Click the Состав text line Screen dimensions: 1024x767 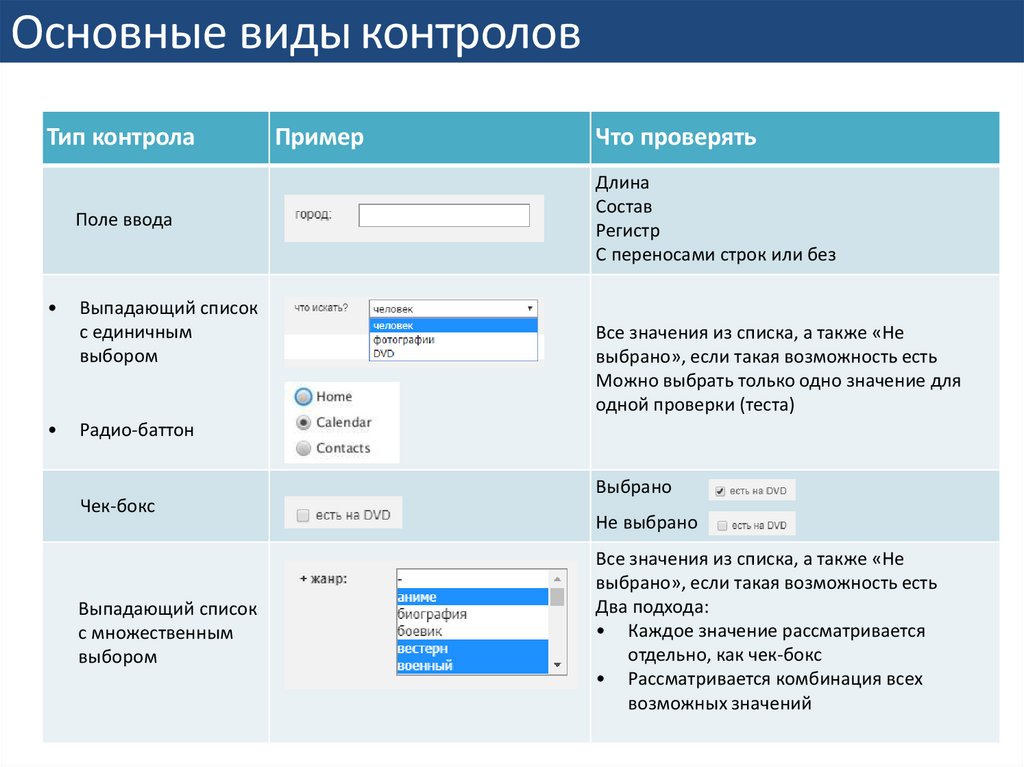[624, 206]
